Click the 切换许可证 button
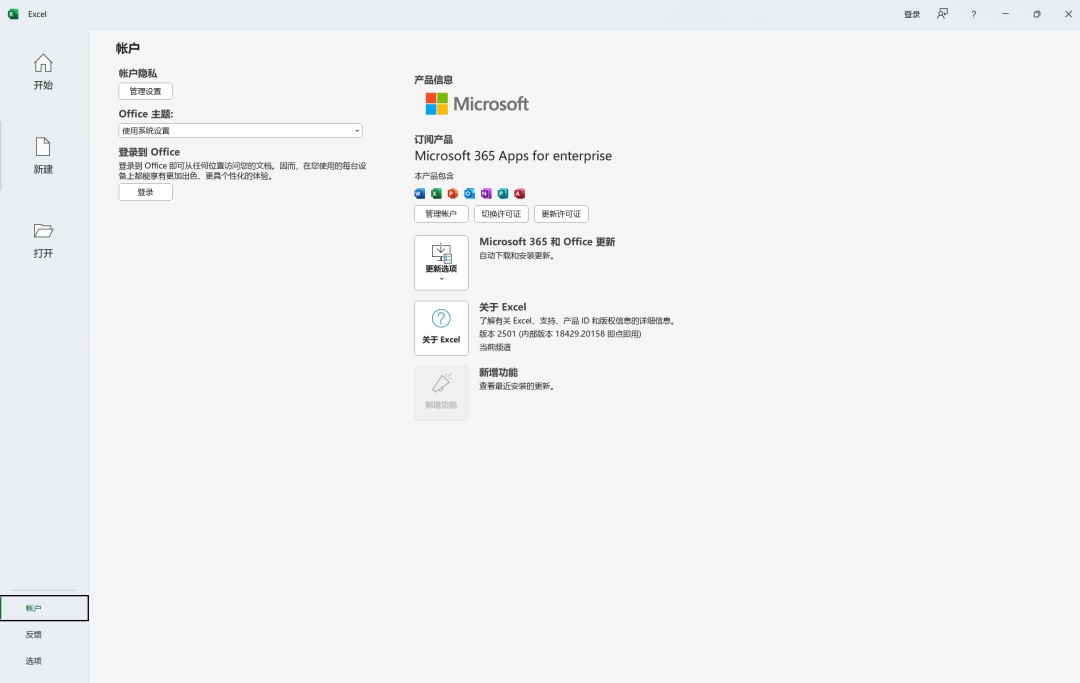This screenshot has height=683, width=1080. point(501,214)
